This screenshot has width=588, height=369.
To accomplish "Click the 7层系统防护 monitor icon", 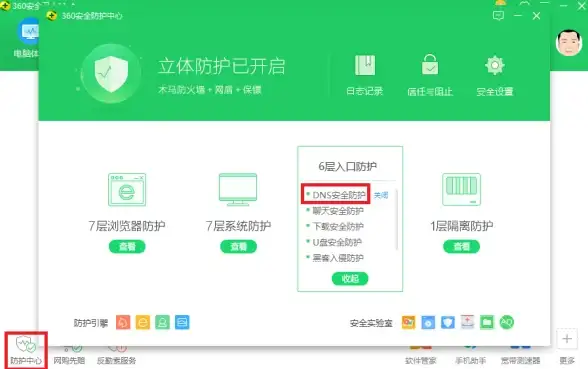I will 238,189.
